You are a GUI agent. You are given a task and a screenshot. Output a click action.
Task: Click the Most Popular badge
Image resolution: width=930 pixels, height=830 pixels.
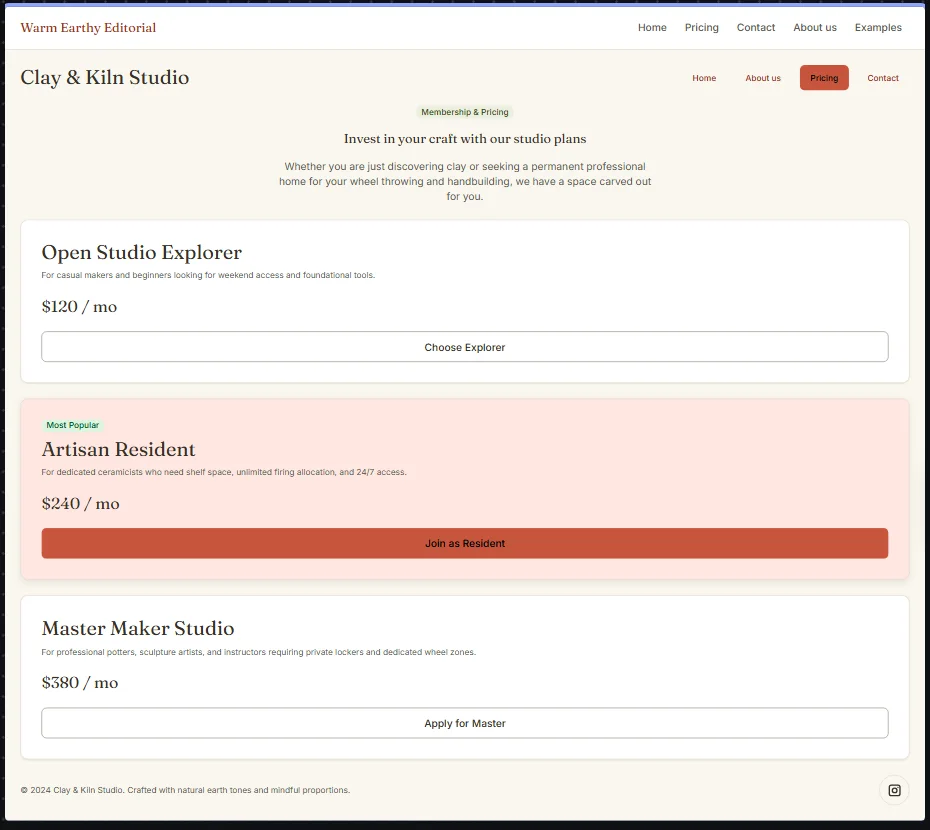tap(72, 425)
